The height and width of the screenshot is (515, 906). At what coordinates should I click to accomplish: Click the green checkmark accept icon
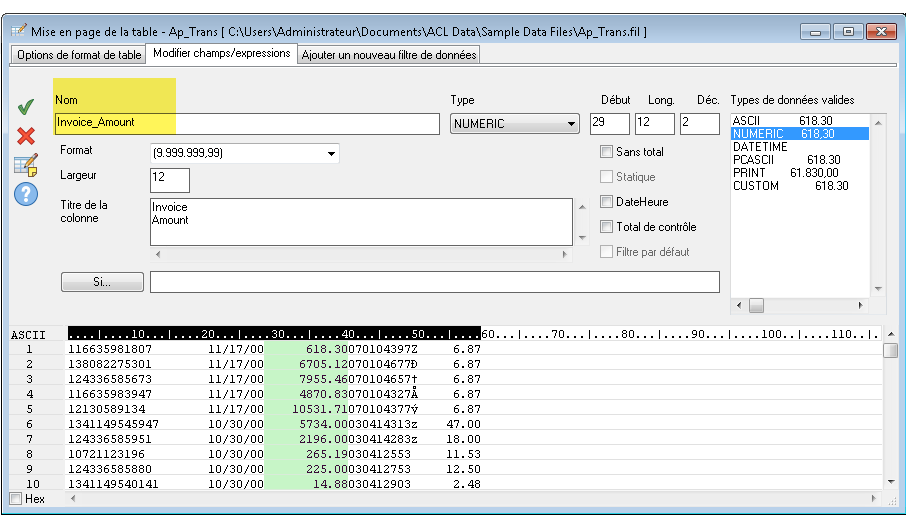26,106
